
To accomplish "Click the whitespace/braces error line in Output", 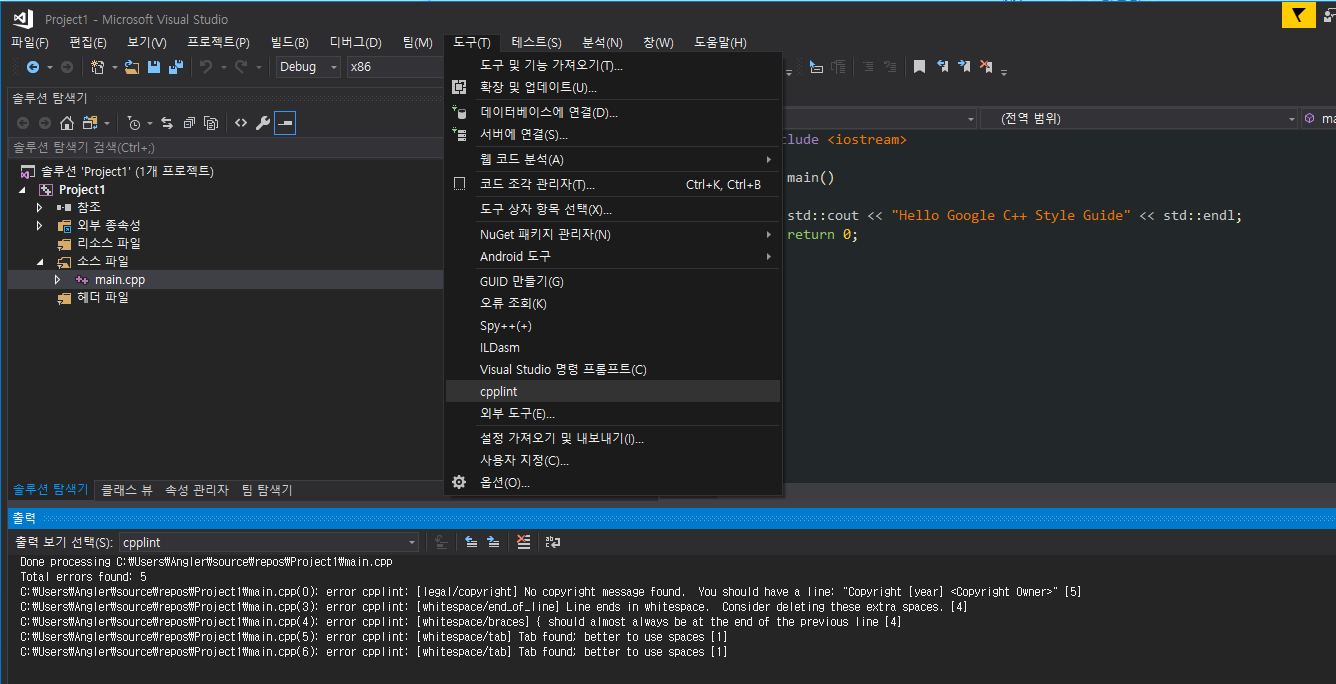I will click(x=461, y=622).
